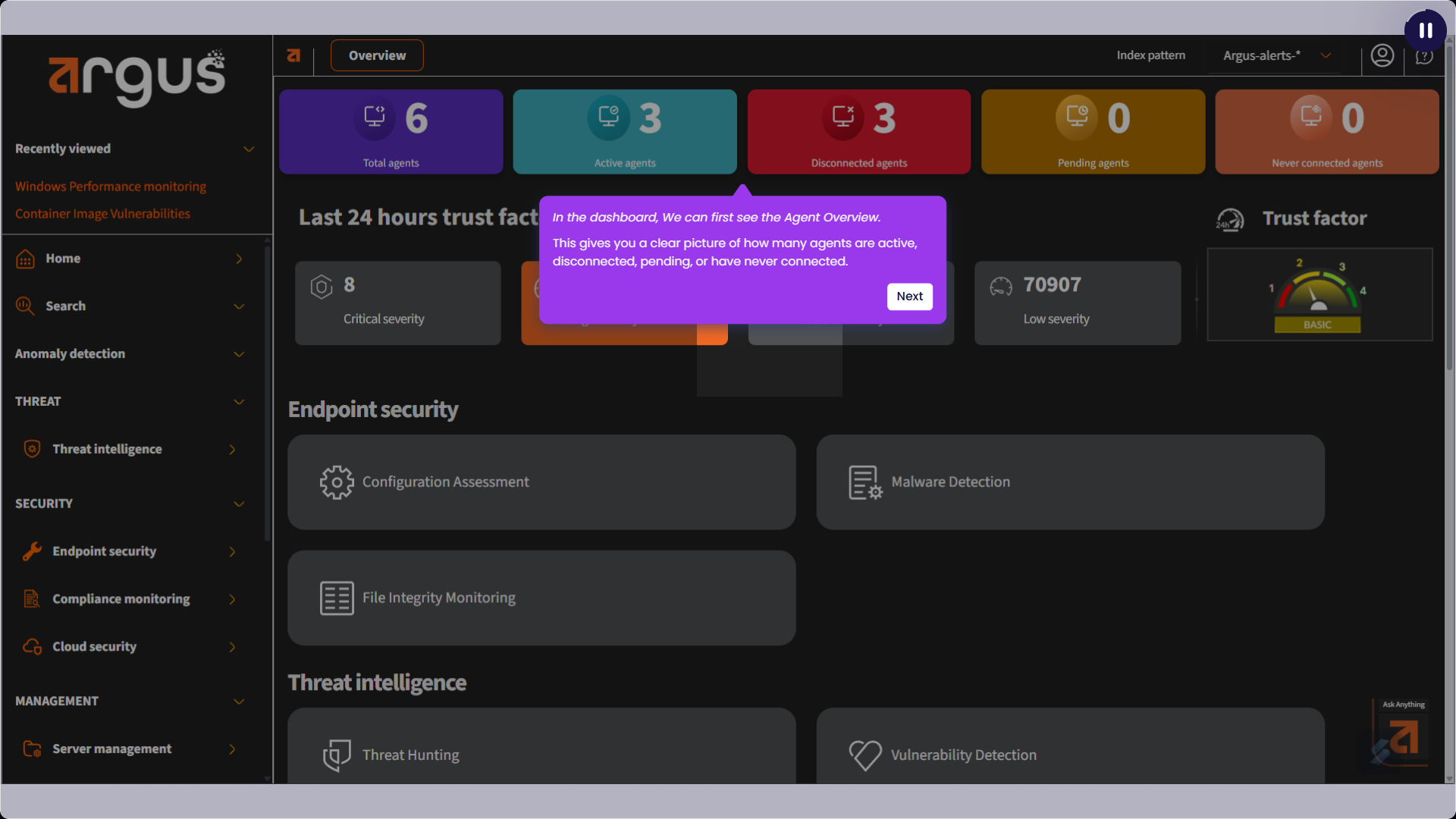Click the Low severity gauge icon
1456x819 pixels.
click(1001, 287)
